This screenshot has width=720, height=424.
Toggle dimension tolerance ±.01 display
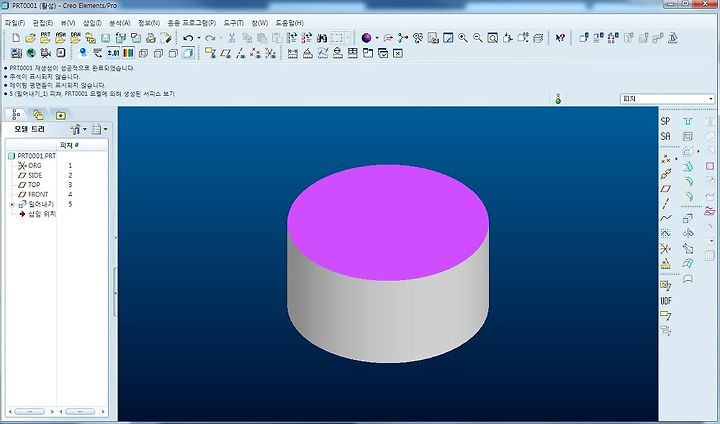(x=113, y=53)
